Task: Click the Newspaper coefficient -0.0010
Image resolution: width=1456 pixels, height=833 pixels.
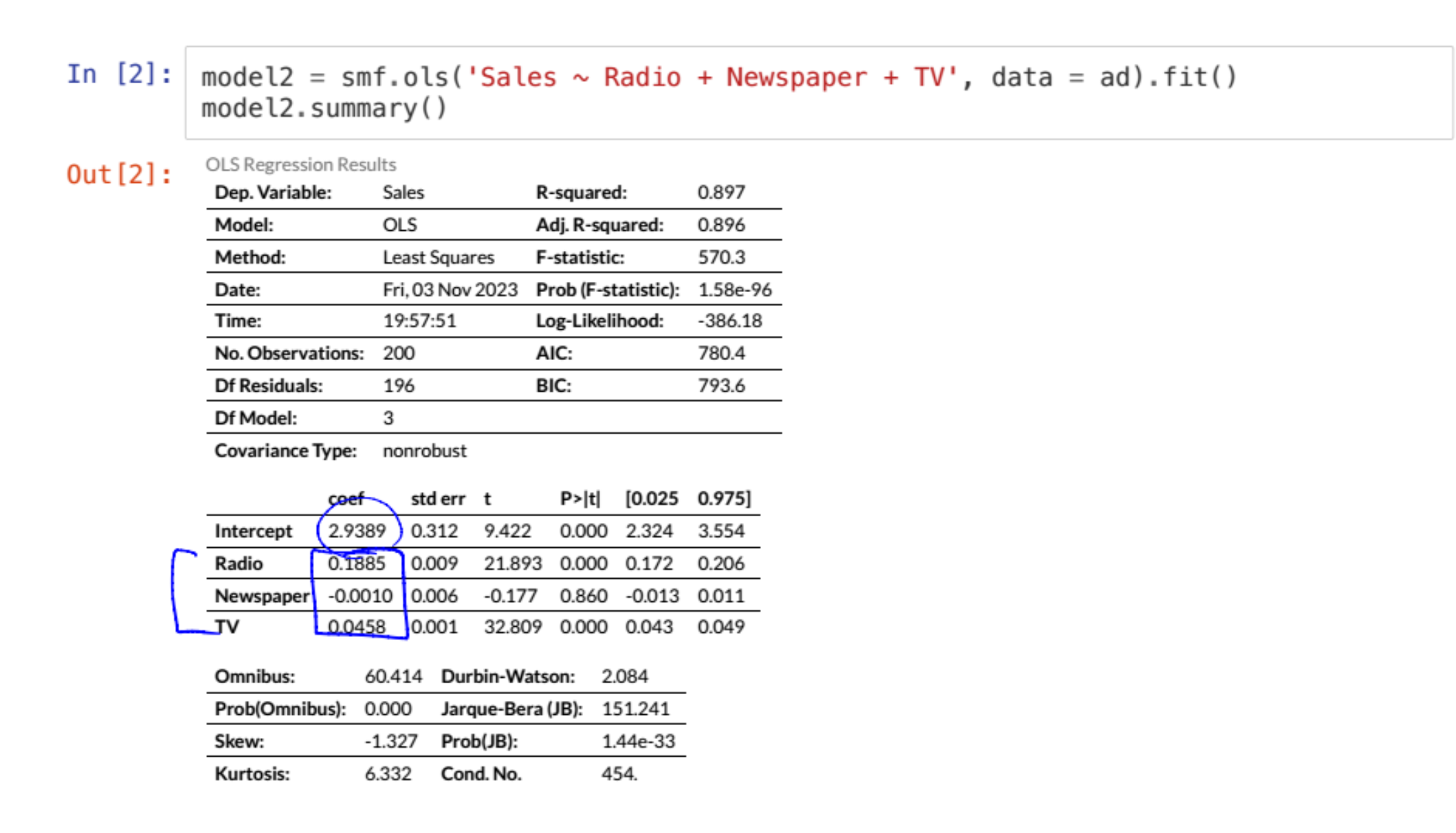Action: click(x=360, y=596)
